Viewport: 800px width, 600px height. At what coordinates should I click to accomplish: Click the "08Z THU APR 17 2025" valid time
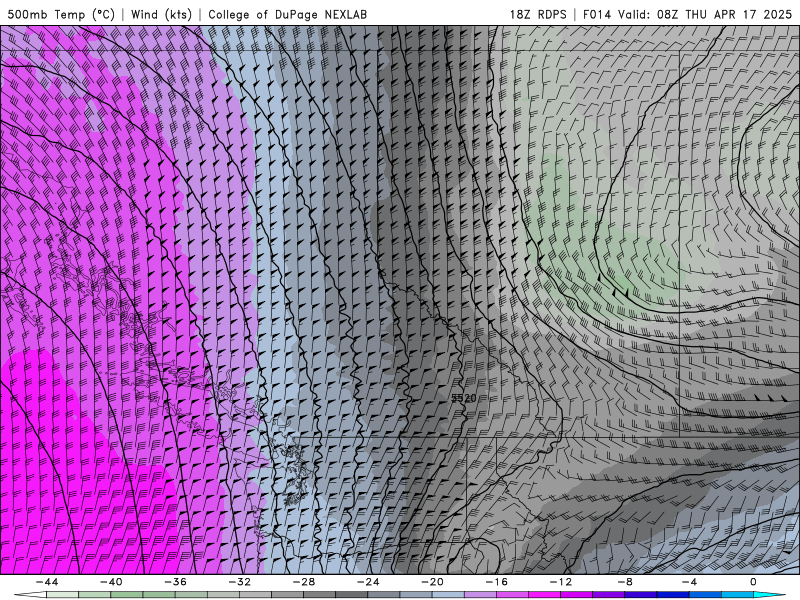[724, 14]
